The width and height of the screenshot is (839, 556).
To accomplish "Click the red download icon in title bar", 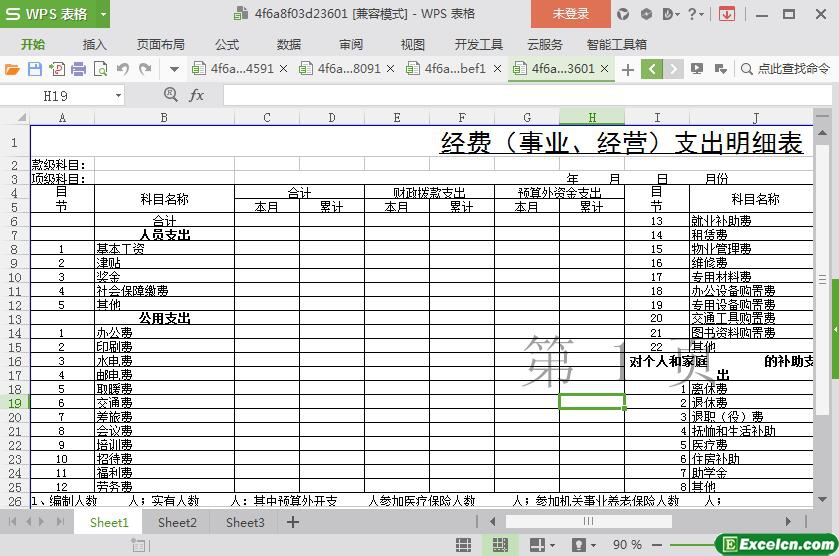I will [727, 14].
